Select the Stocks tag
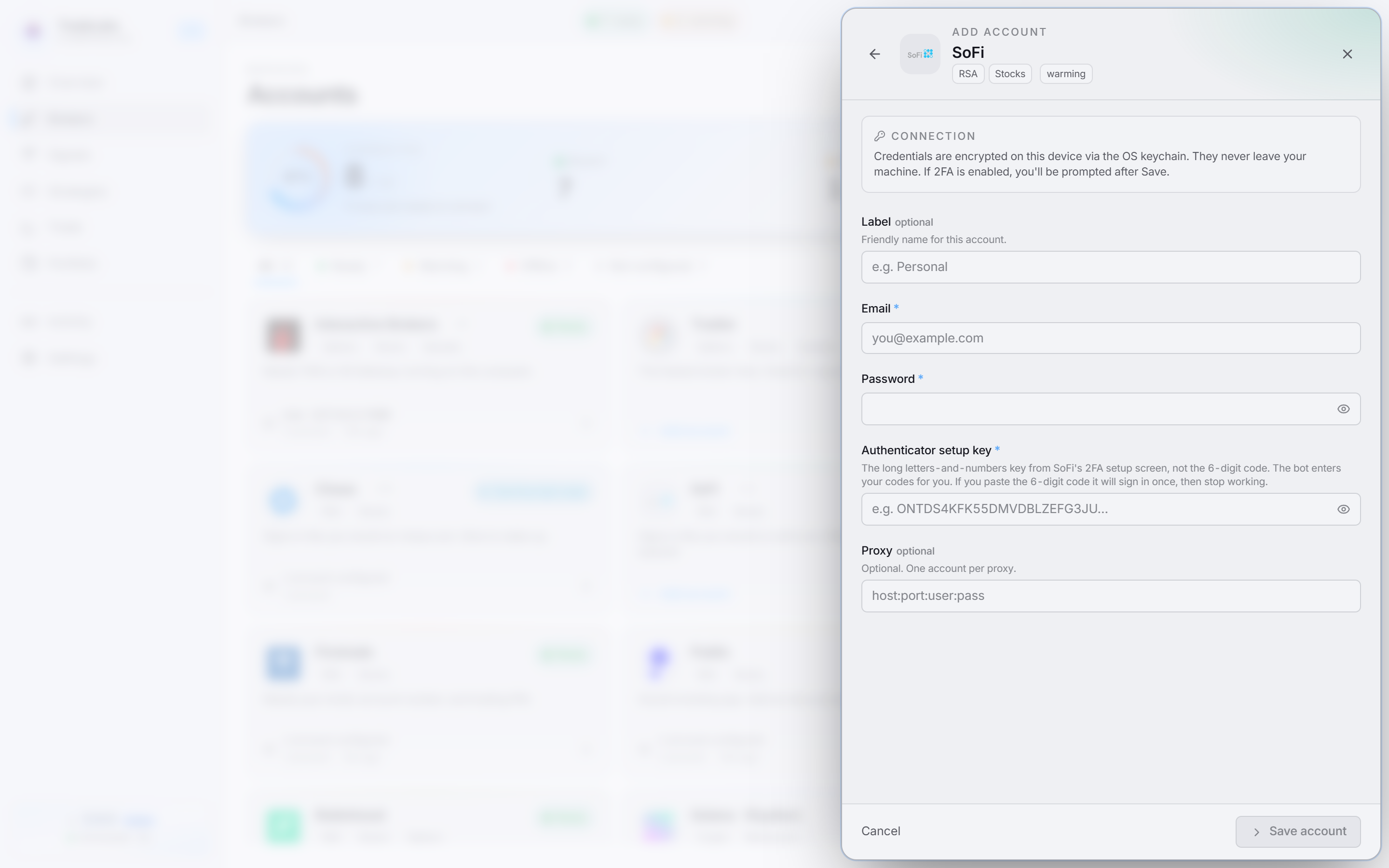The image size is (1389, 868). pos(1009,74)
